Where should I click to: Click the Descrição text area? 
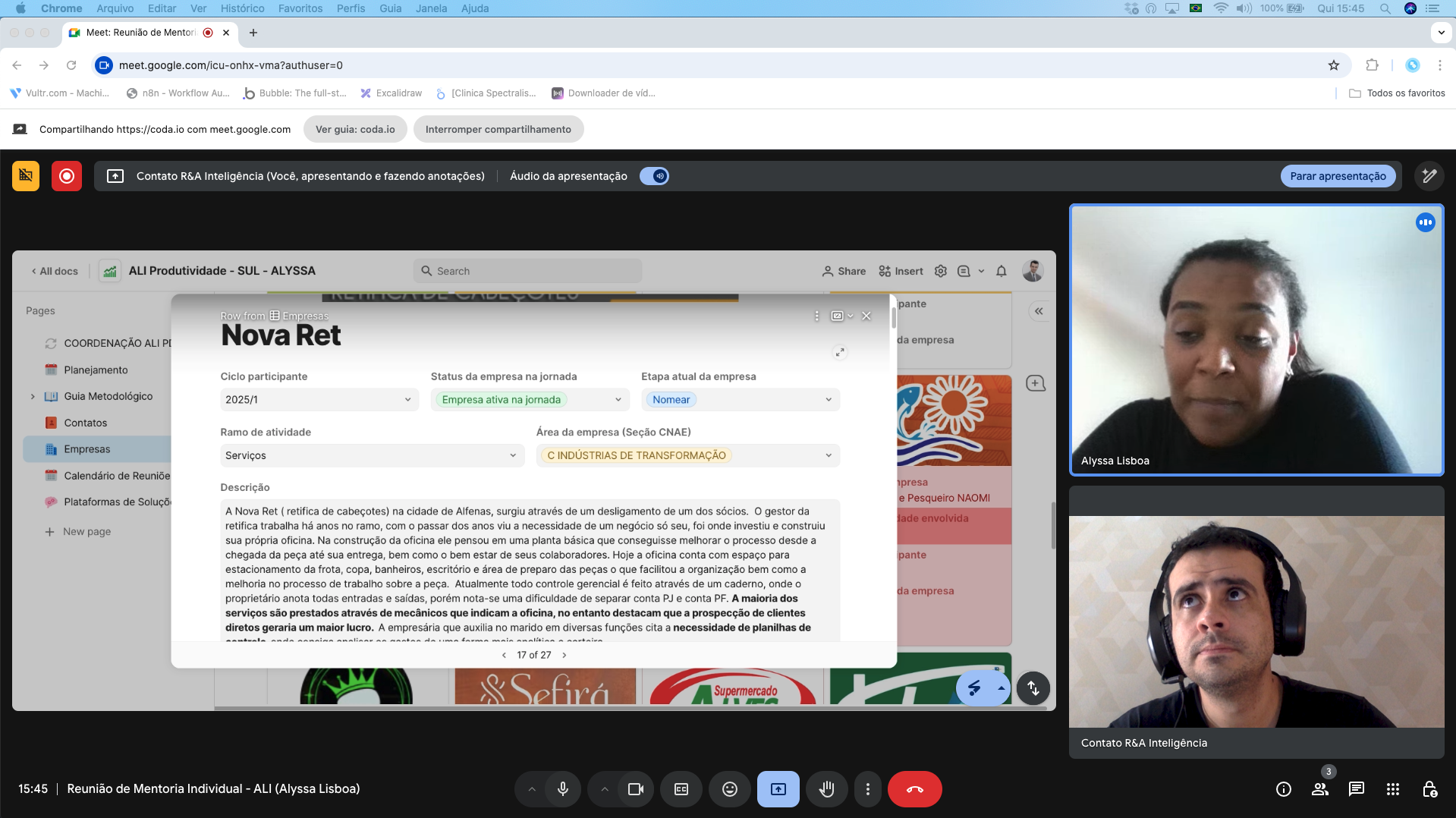(530, 570)
